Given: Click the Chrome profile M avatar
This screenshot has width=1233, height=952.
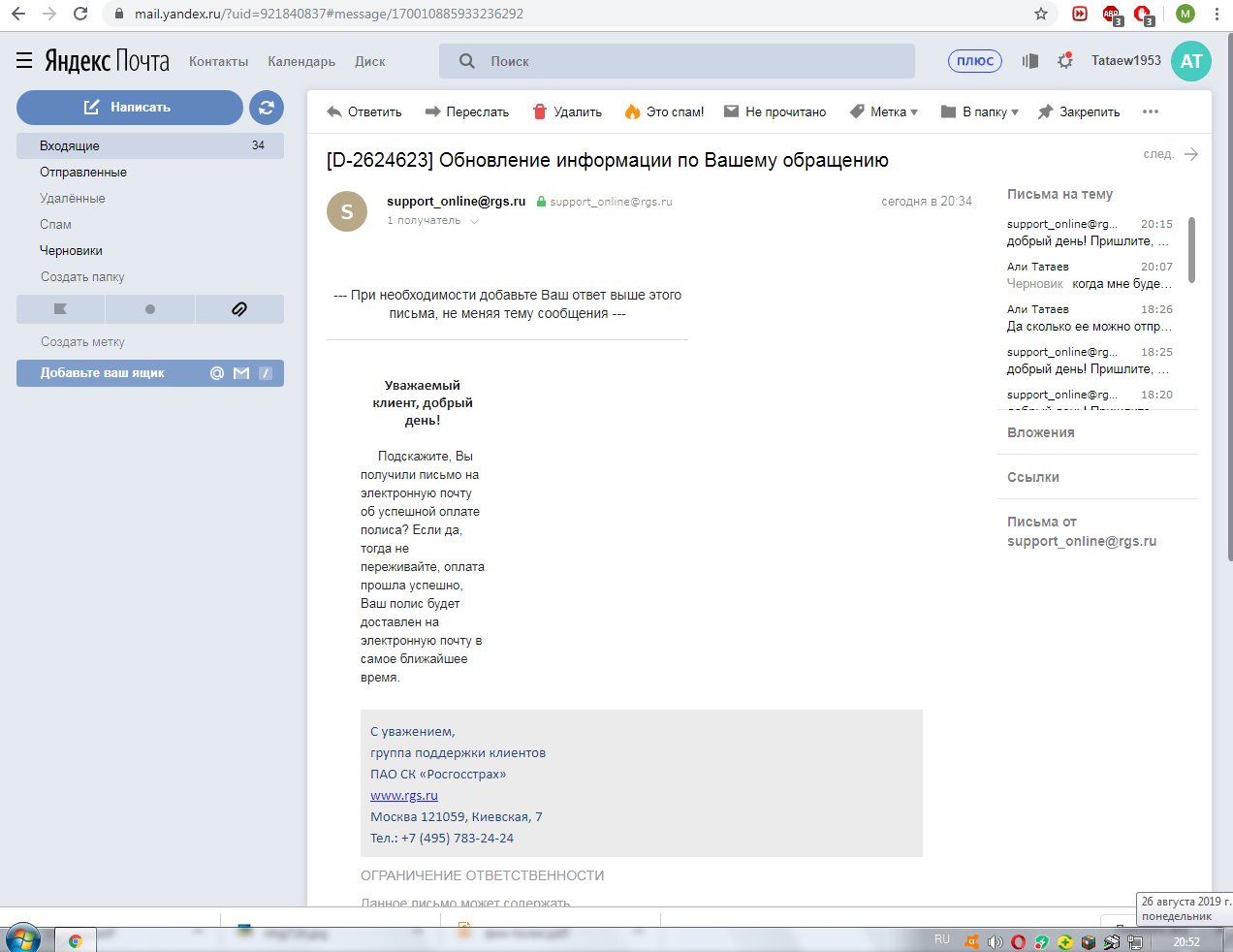Looking at the screenshot, I should click(x=1185, y=14).
